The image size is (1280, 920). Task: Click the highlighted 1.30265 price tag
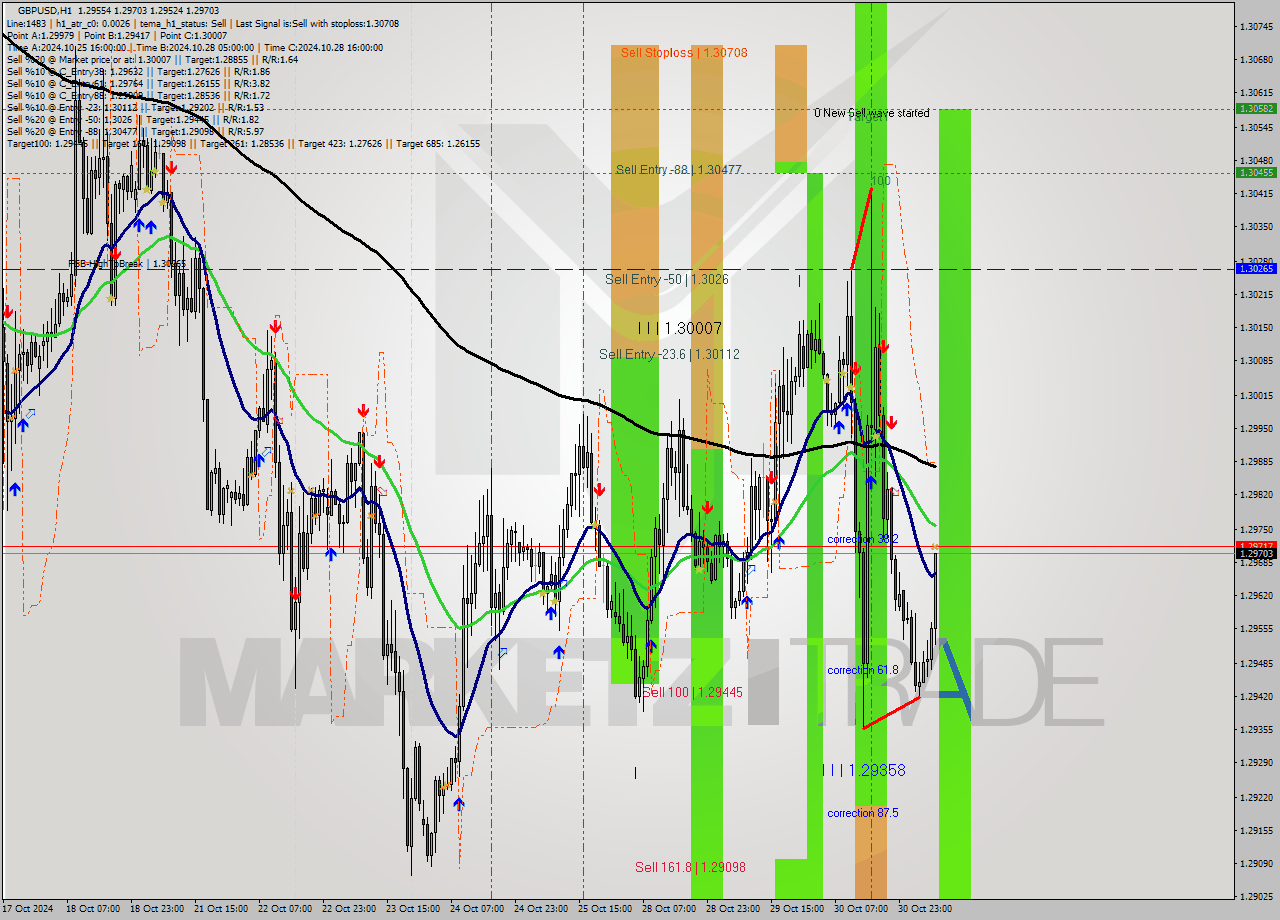1256,268
